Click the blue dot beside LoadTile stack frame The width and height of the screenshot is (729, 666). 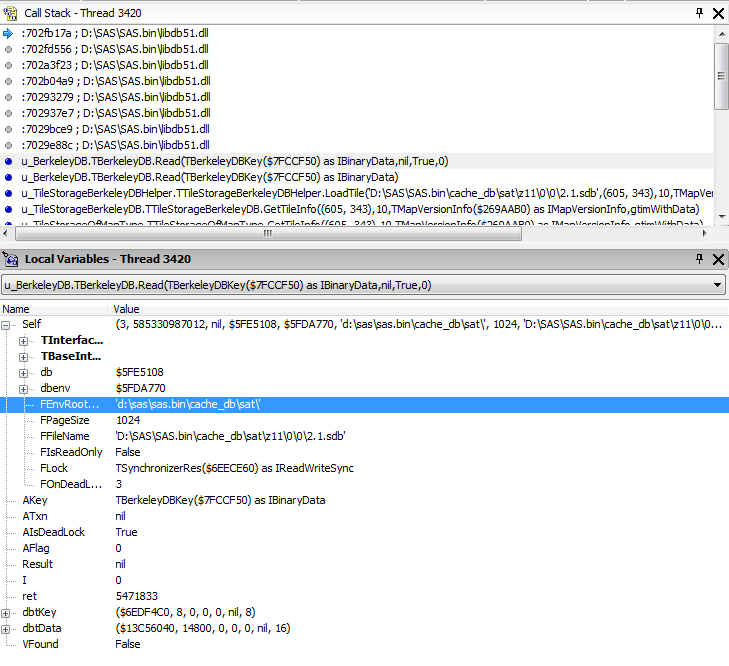tap(8, 193)
